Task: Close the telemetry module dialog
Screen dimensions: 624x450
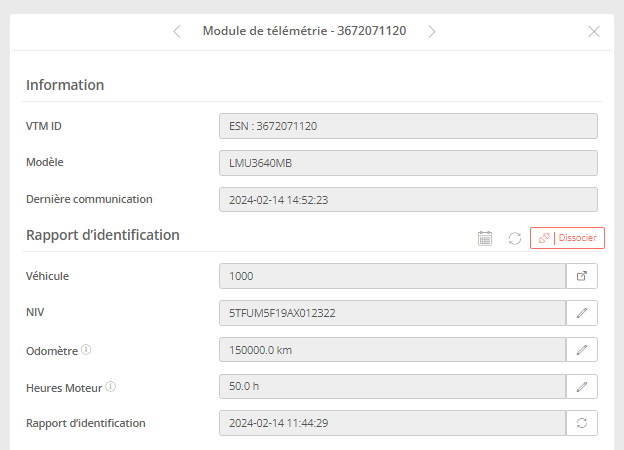Action: pyautogui.click(x=594, y=31)
